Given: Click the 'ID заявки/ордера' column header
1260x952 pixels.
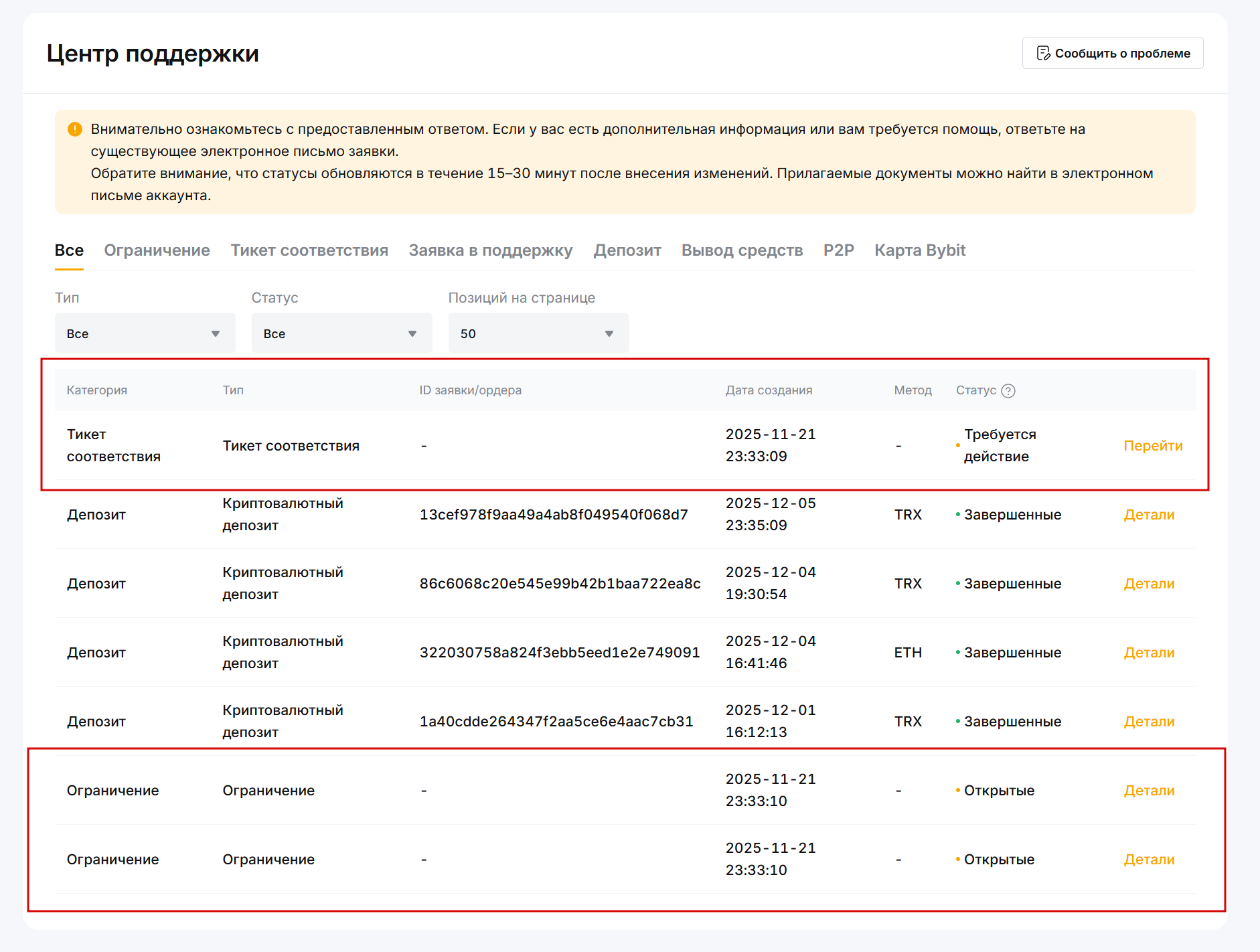Looking at the screenshot, I should coord(471,390).
